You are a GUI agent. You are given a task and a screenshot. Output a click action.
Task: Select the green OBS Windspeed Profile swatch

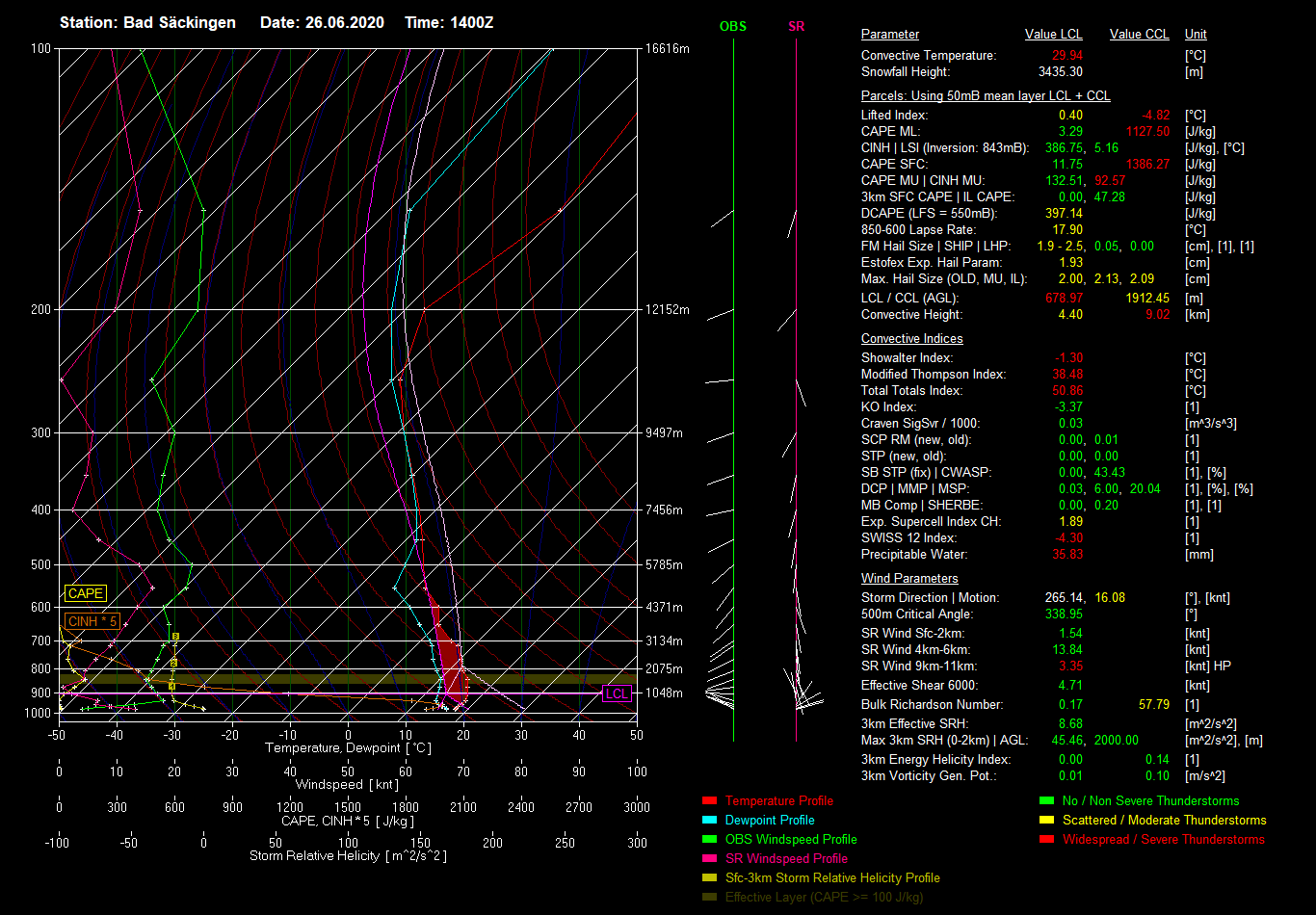(x=709, y=840)
